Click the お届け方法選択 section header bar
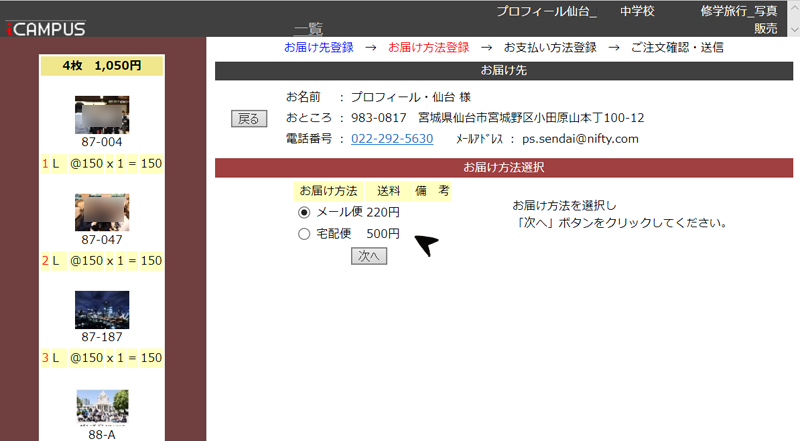Screen dimensions: 800x441 (504, 167)
